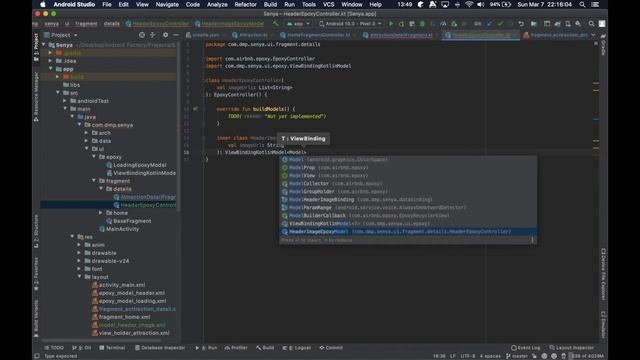Open the VCS menu
Screen dimensions: 640x360
[329, 4]
